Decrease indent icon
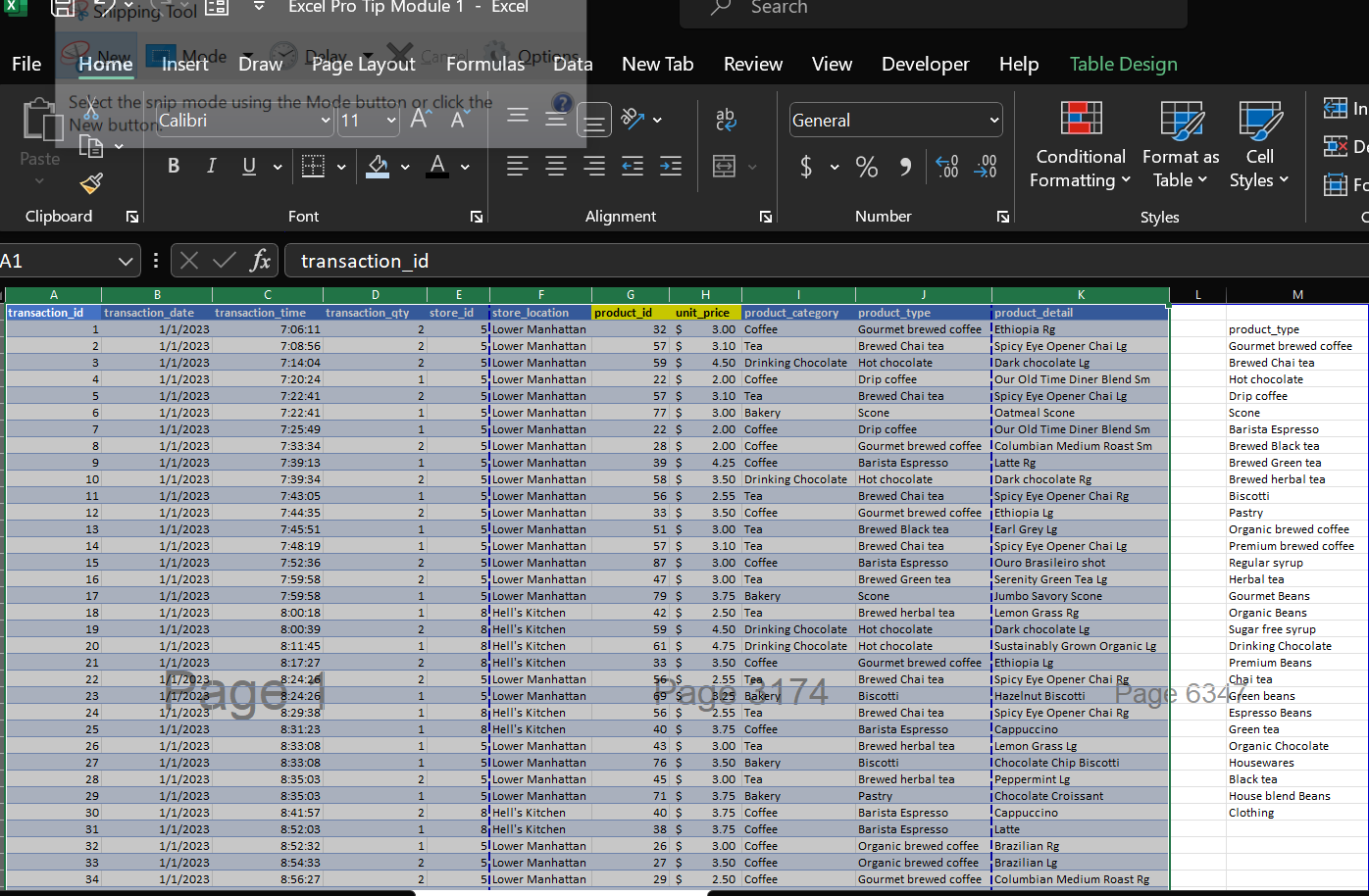The height and width of the screenshot is (896, 1369). (x=633, y=166)
